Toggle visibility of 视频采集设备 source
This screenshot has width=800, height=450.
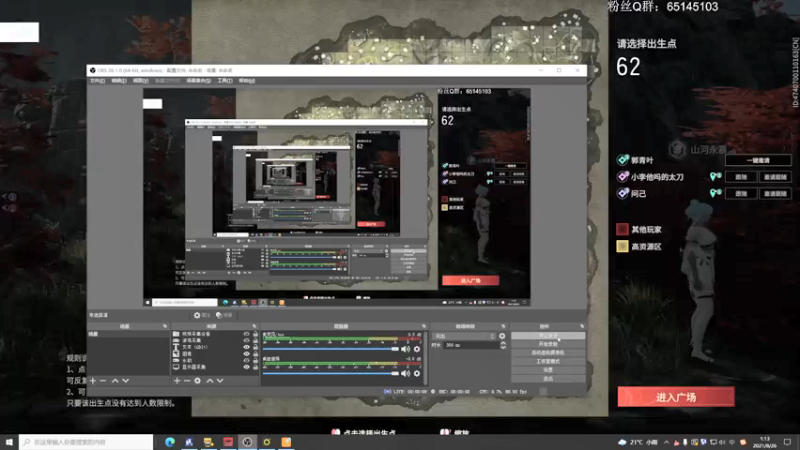tap(246, 334)
